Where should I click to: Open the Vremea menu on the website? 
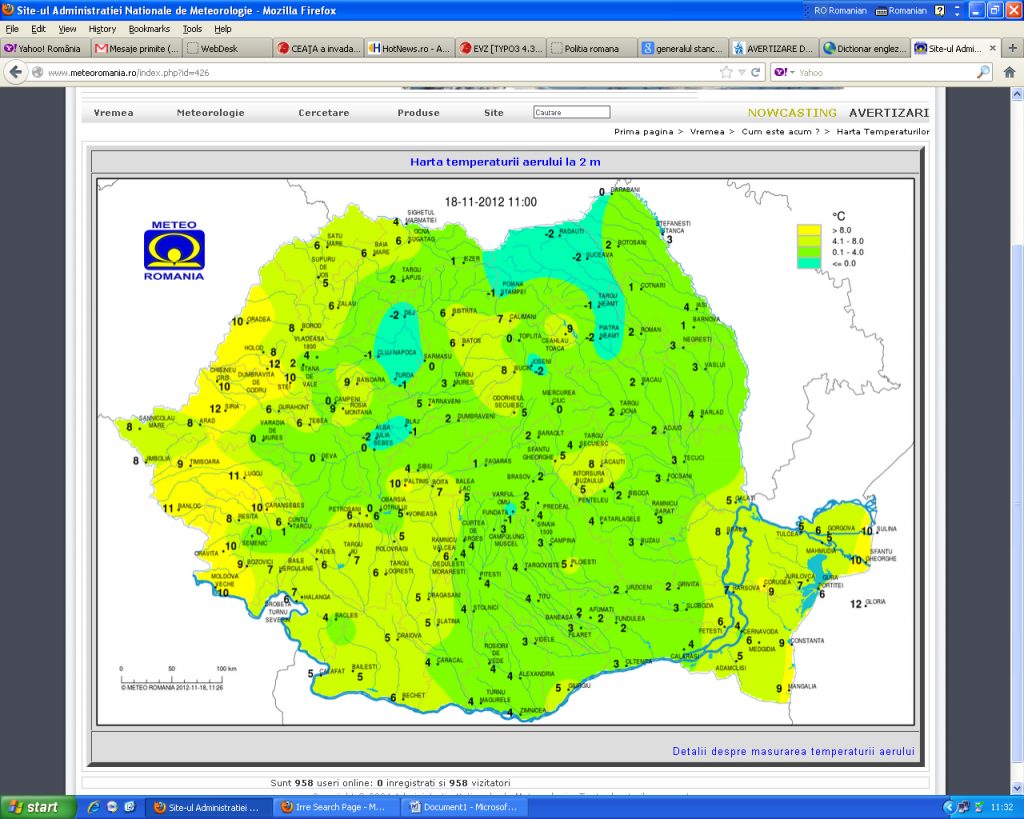tap(113, 112)
